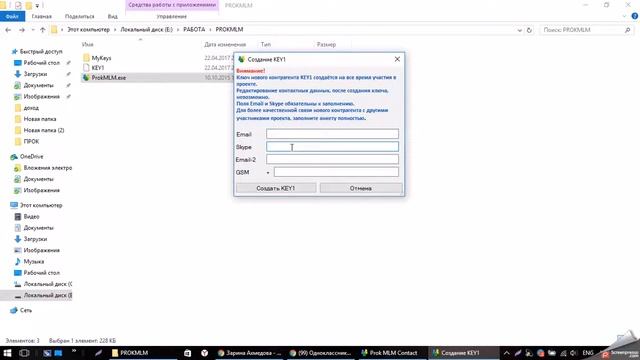Go forward with the Explorer forward arrow
Viewport: 640px width, 360px height.
(21, 30)
